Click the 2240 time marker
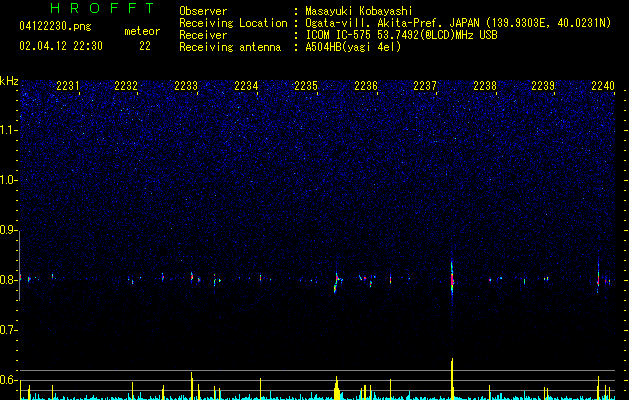 [603, 85]
